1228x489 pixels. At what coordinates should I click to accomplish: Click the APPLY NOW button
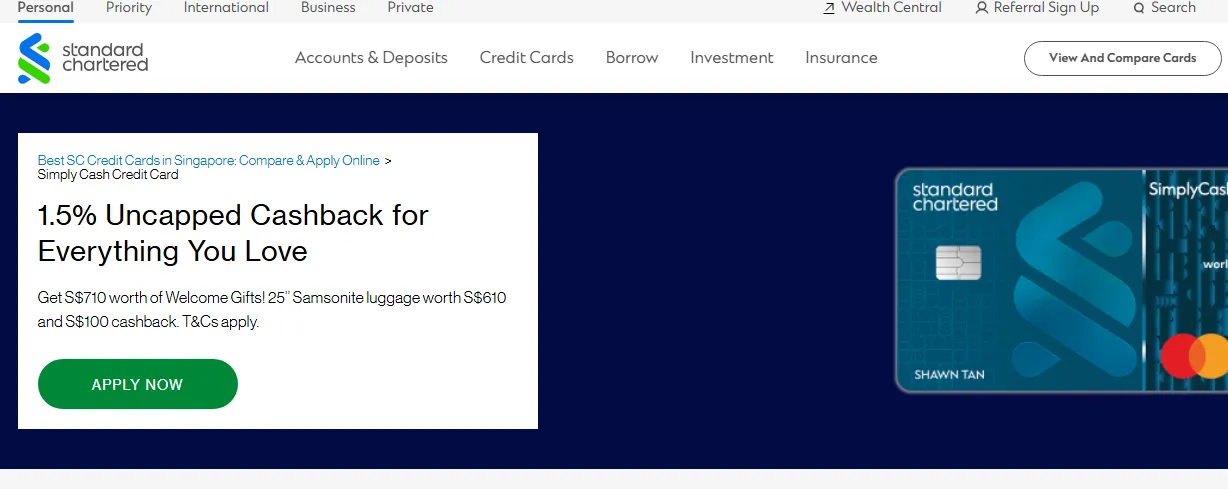(138, 384)
